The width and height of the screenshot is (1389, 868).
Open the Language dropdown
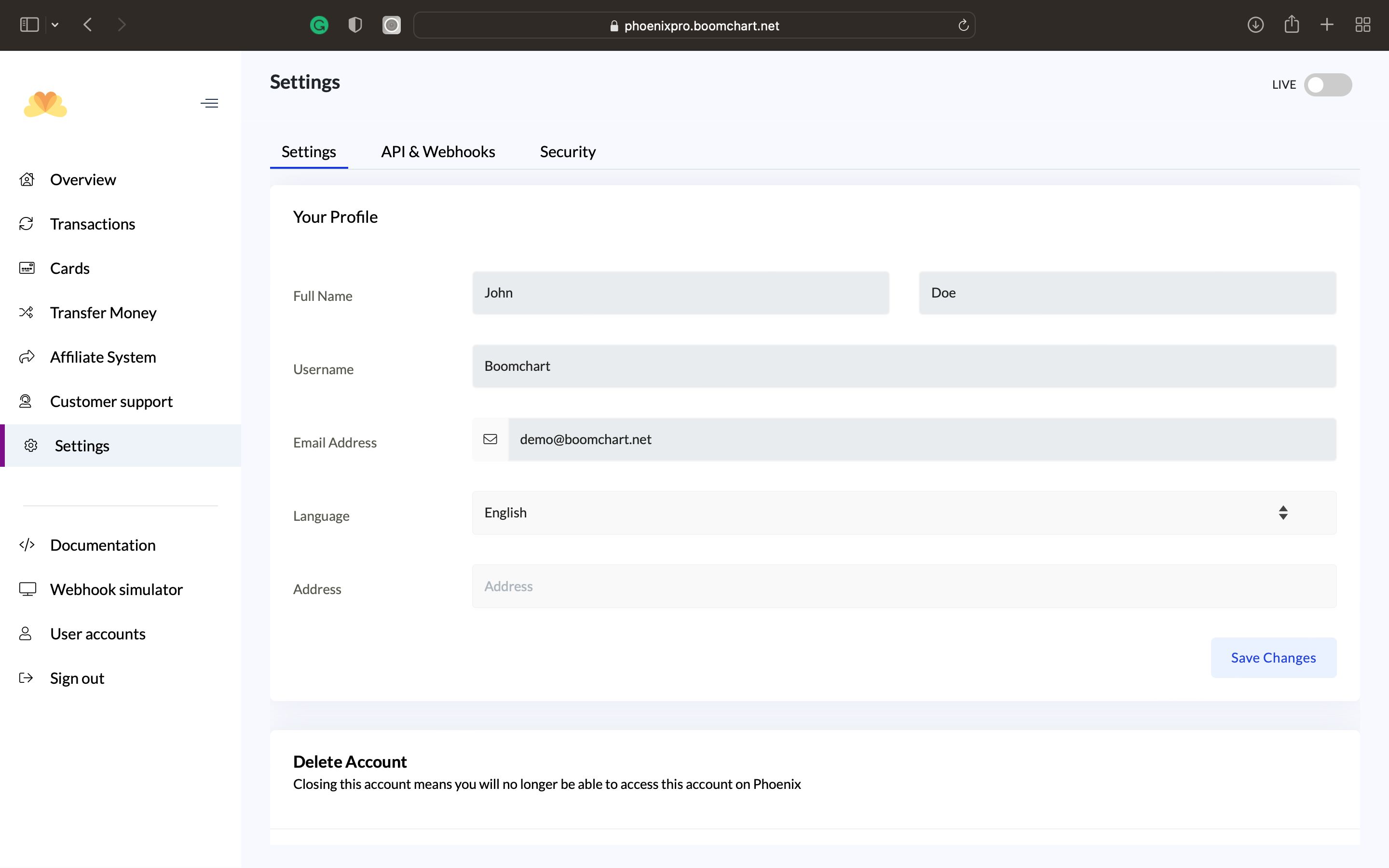coord(903,513)
